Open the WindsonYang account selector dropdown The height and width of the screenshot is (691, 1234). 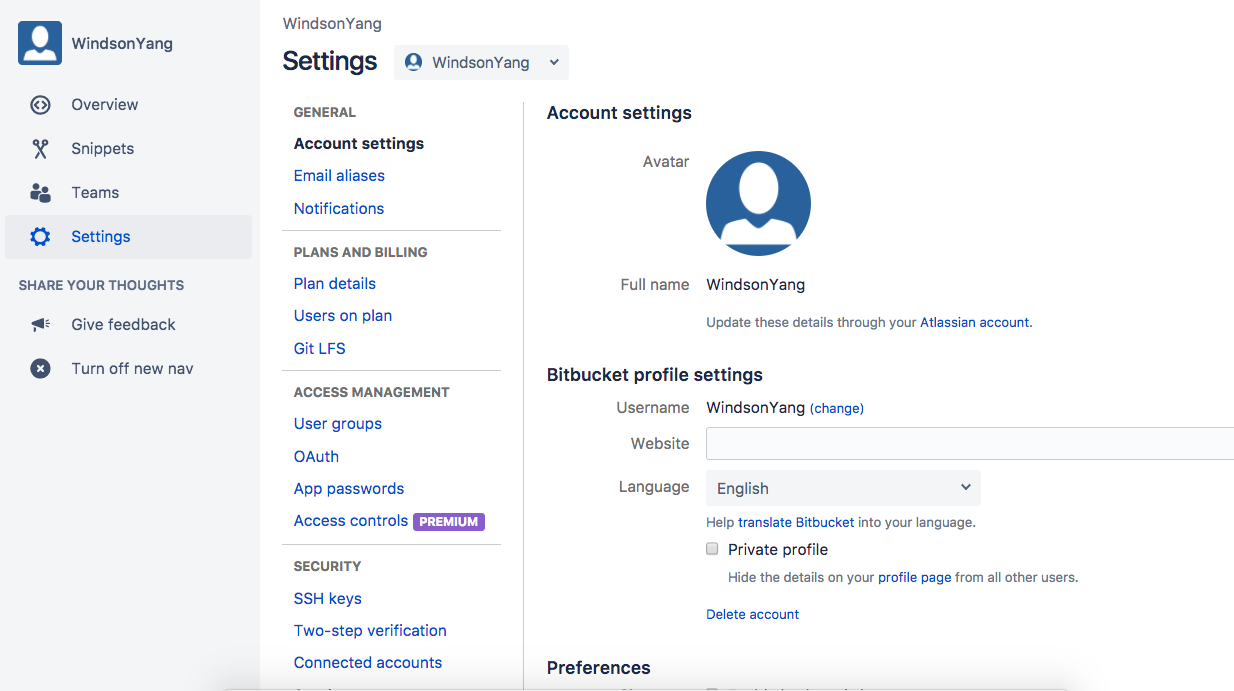pyautogui.click(x=481, y=62)
